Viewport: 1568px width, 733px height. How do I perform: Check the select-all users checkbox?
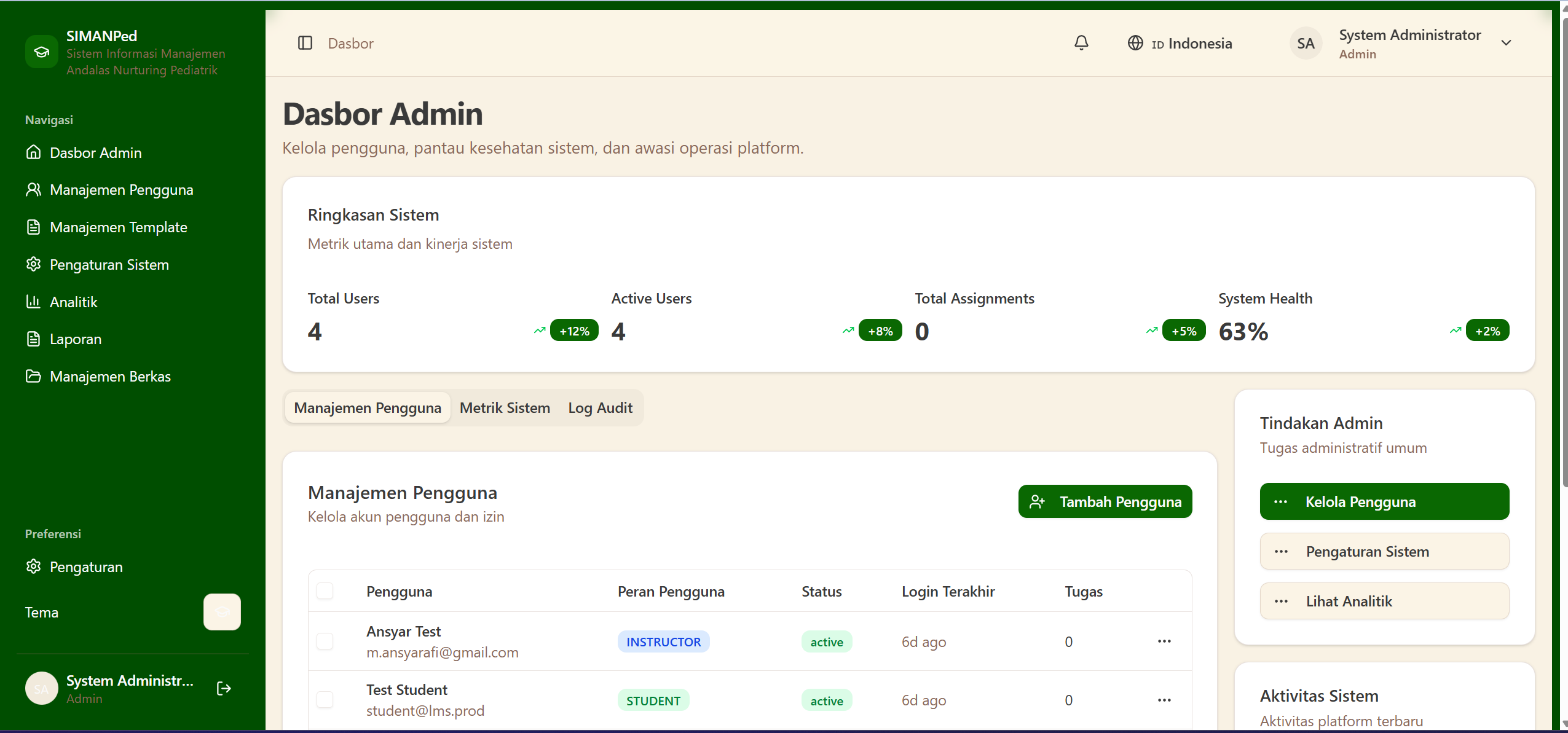pos(325,591)
